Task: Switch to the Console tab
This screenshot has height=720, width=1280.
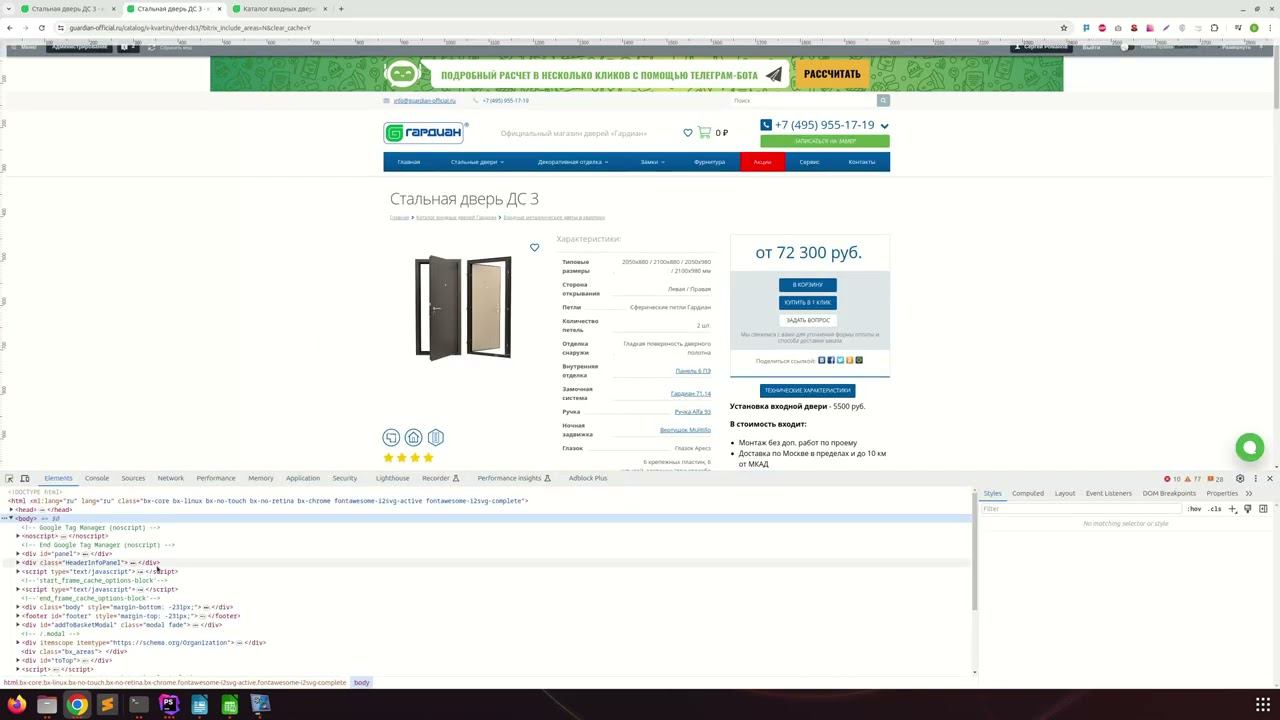Action: [x=97, y=478]
